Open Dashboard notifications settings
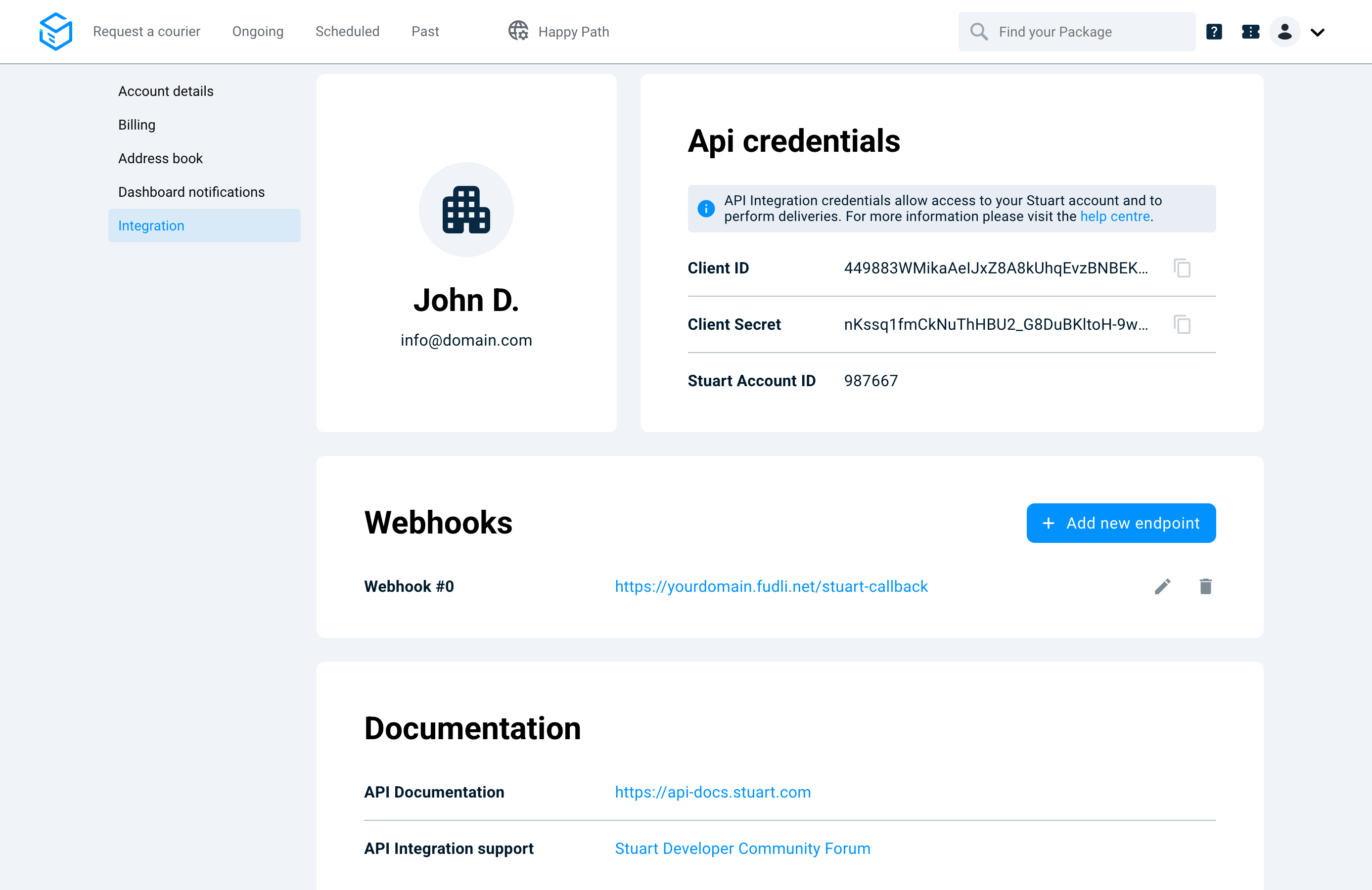This screenshot has height=890, width=1372. (x=191, y=192)
